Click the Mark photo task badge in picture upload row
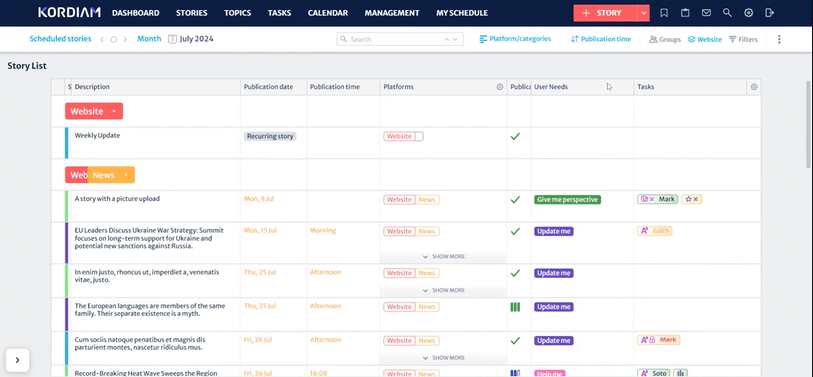The height and width of the screenshot is (377, 813). (x=657, y=199)
